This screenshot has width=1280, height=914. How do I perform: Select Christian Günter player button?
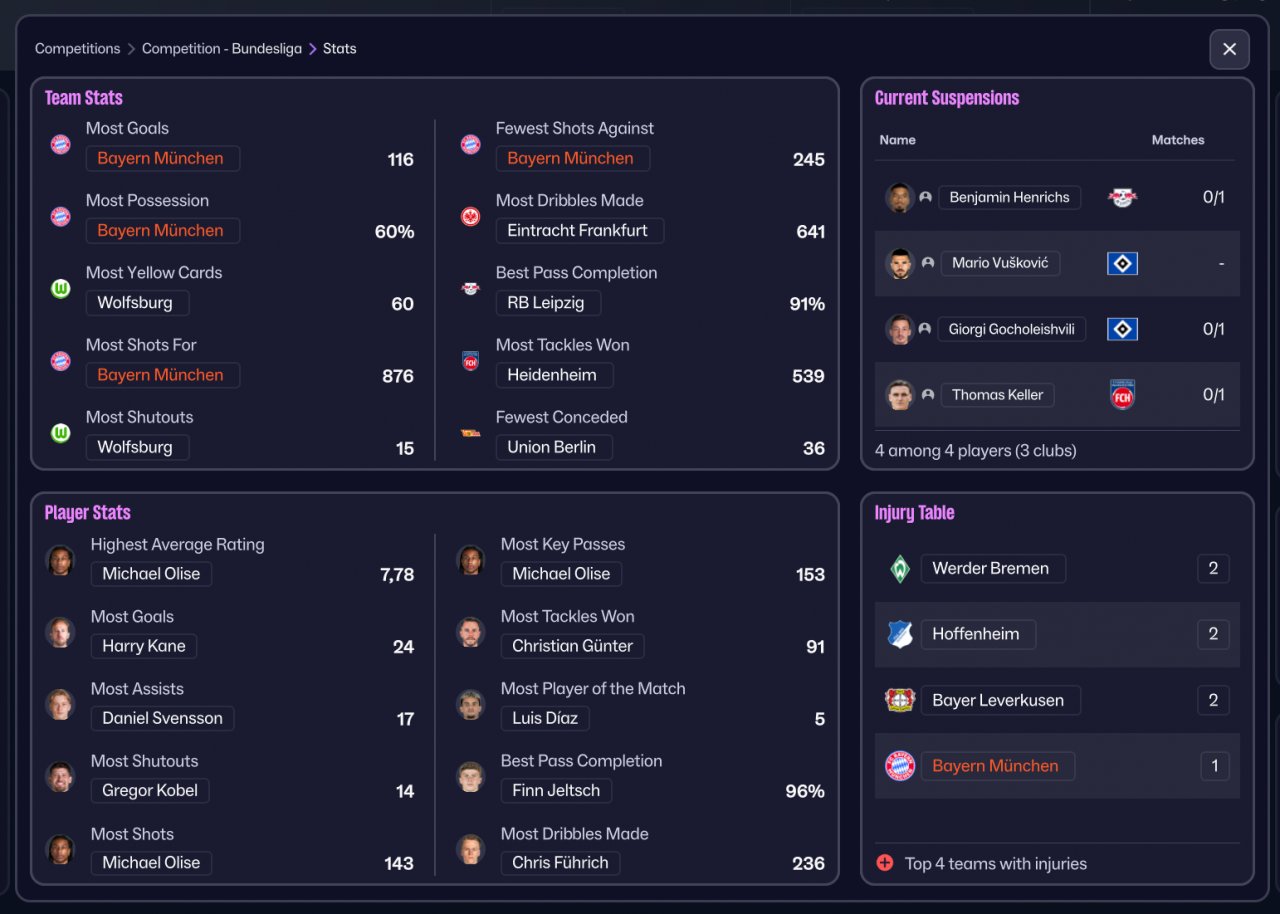[x=572, y=646]
